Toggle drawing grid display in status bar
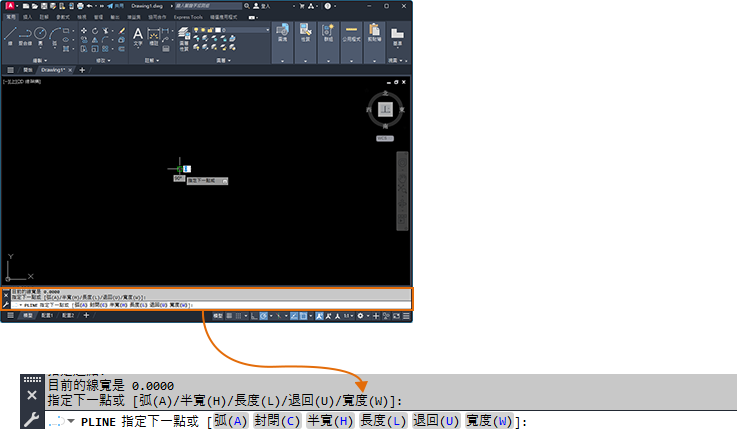Screen dimensions: 737x429 click(229, 316)
